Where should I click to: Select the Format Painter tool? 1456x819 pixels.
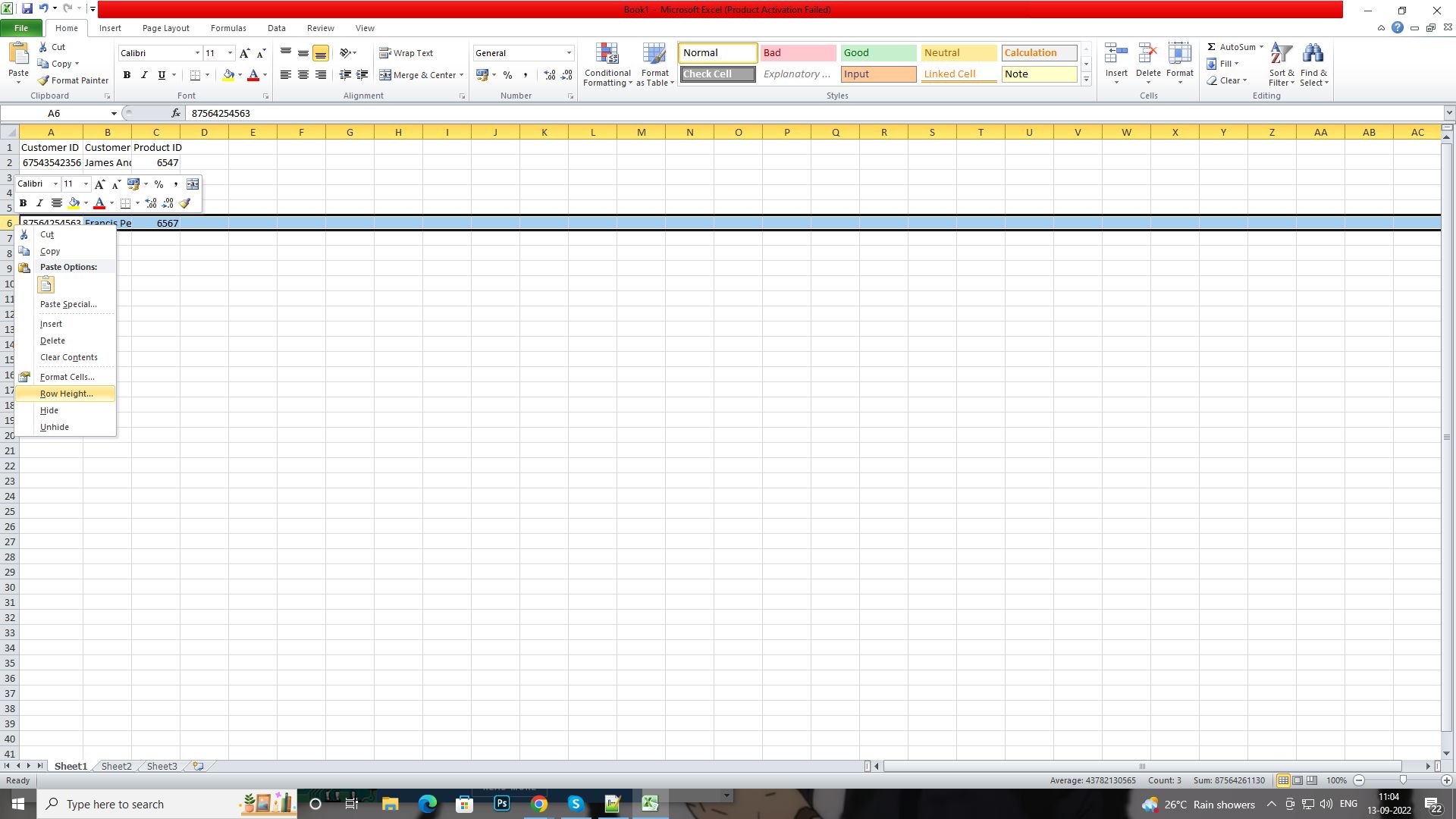pos(73,80)
